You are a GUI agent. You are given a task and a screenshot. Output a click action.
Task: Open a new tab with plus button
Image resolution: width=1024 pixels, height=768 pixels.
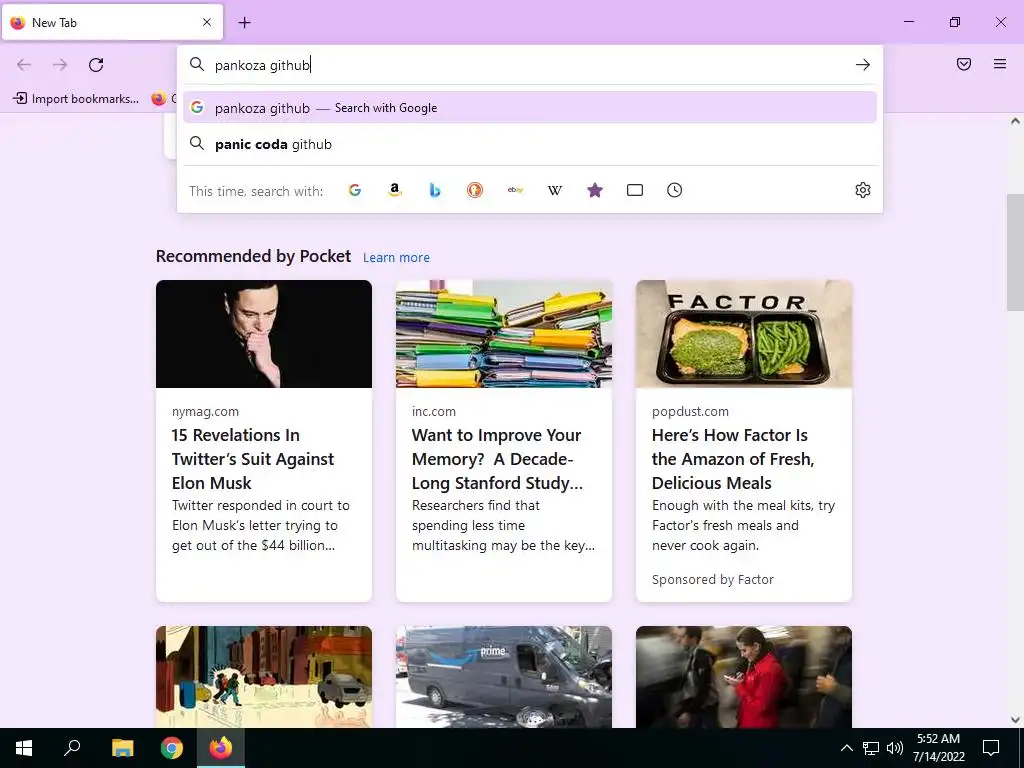244,23
